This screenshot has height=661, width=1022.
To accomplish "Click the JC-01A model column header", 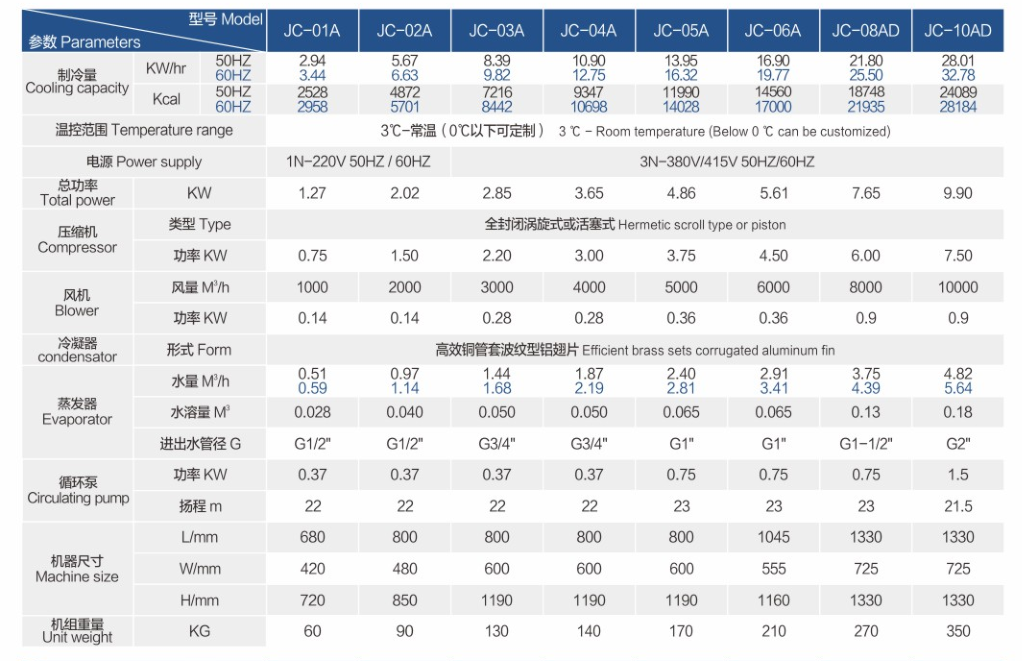I will pyautogui.click(x=312, y=31).
